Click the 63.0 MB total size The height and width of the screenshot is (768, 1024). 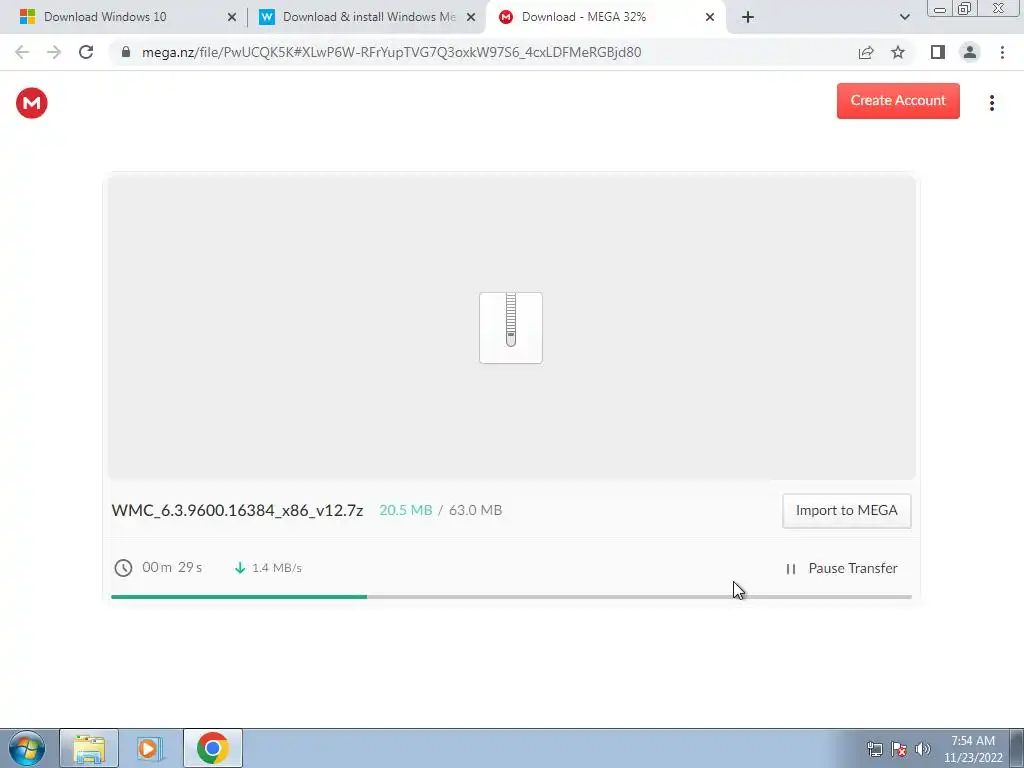click(x=475, y=510)
